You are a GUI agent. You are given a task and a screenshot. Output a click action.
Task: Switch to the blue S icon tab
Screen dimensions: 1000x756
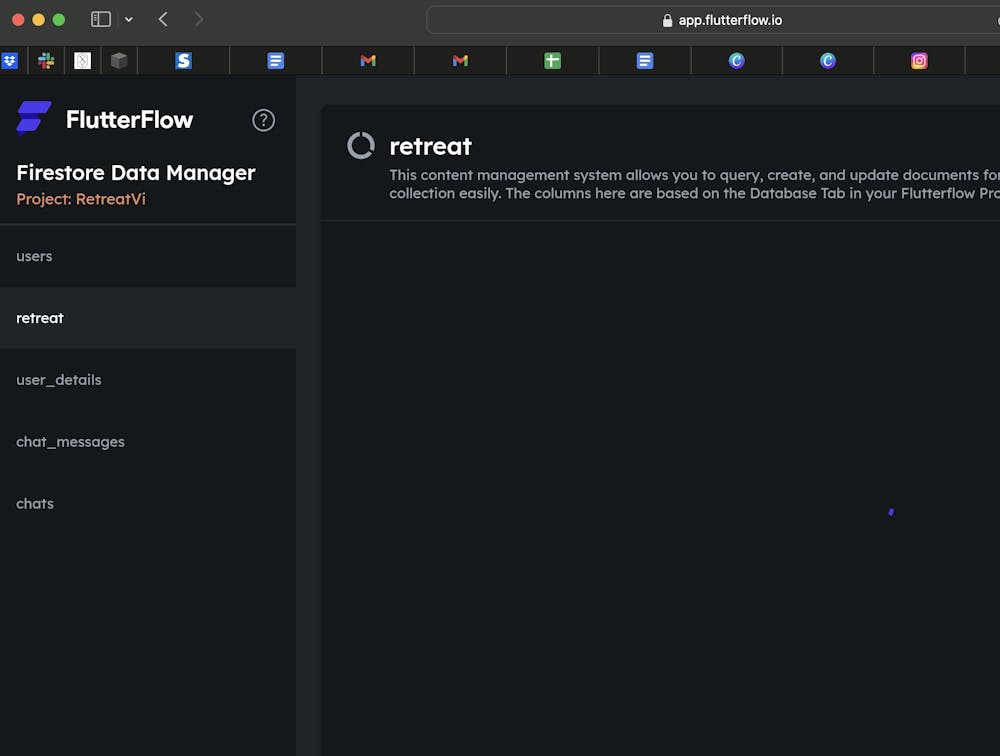(184, 61)
